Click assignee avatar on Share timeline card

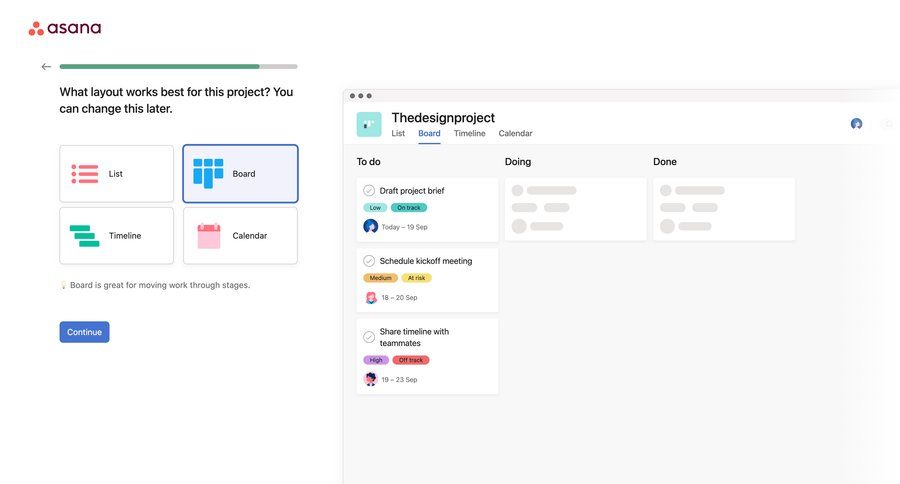point(371,379)
